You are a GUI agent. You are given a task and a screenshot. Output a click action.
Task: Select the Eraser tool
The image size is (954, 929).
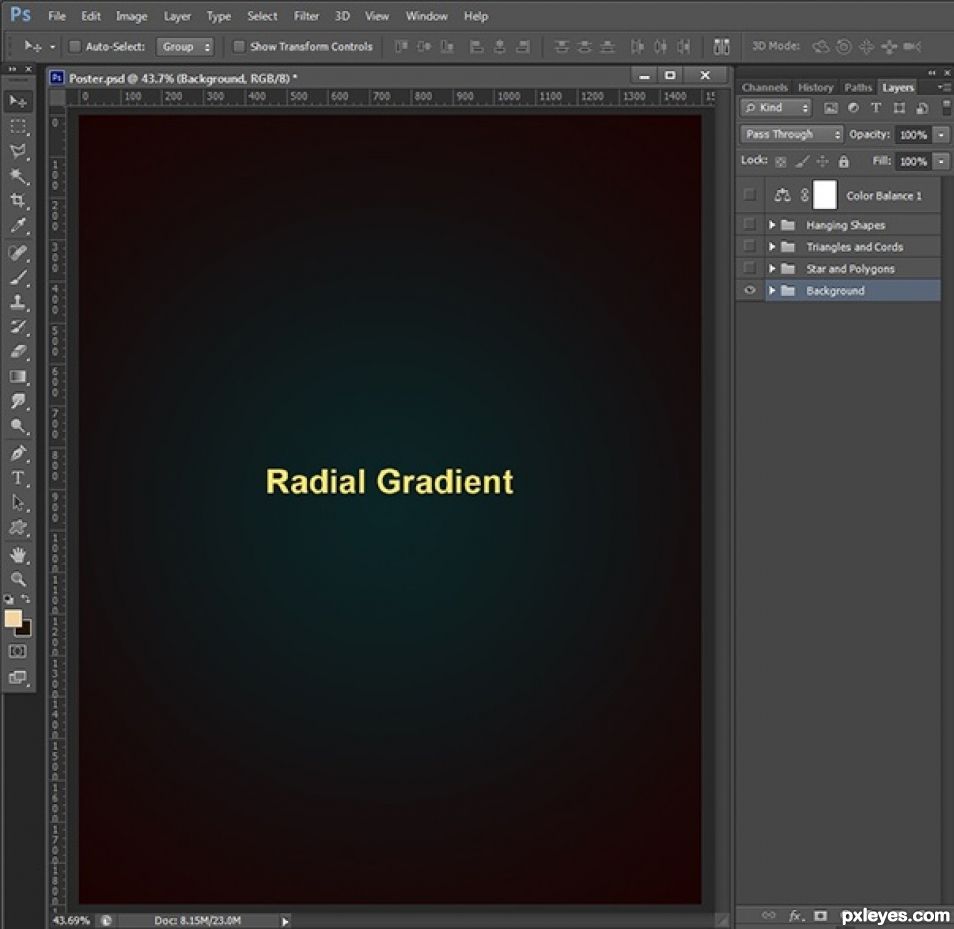click(x=18, y=352)
